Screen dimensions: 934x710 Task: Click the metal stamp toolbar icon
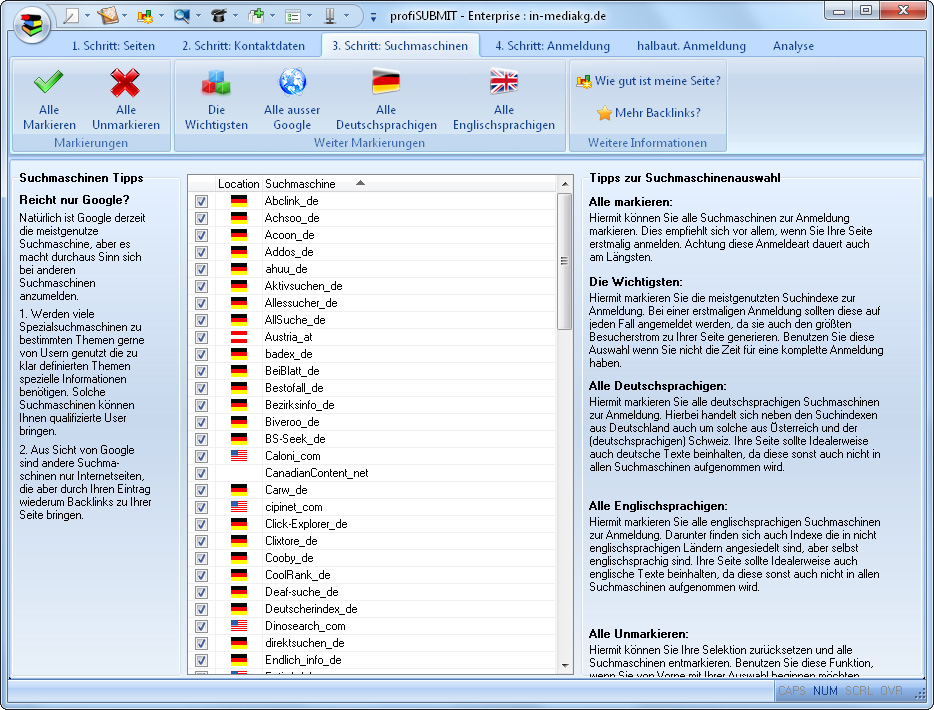329,16
